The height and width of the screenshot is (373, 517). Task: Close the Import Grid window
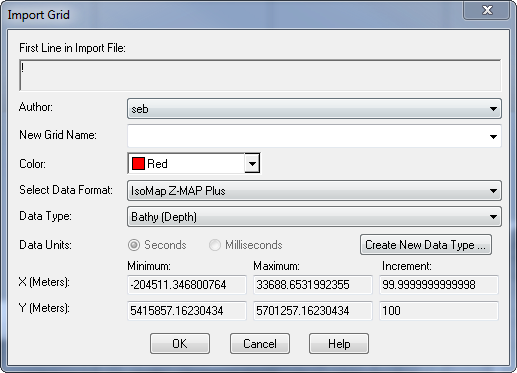point(487,10)
